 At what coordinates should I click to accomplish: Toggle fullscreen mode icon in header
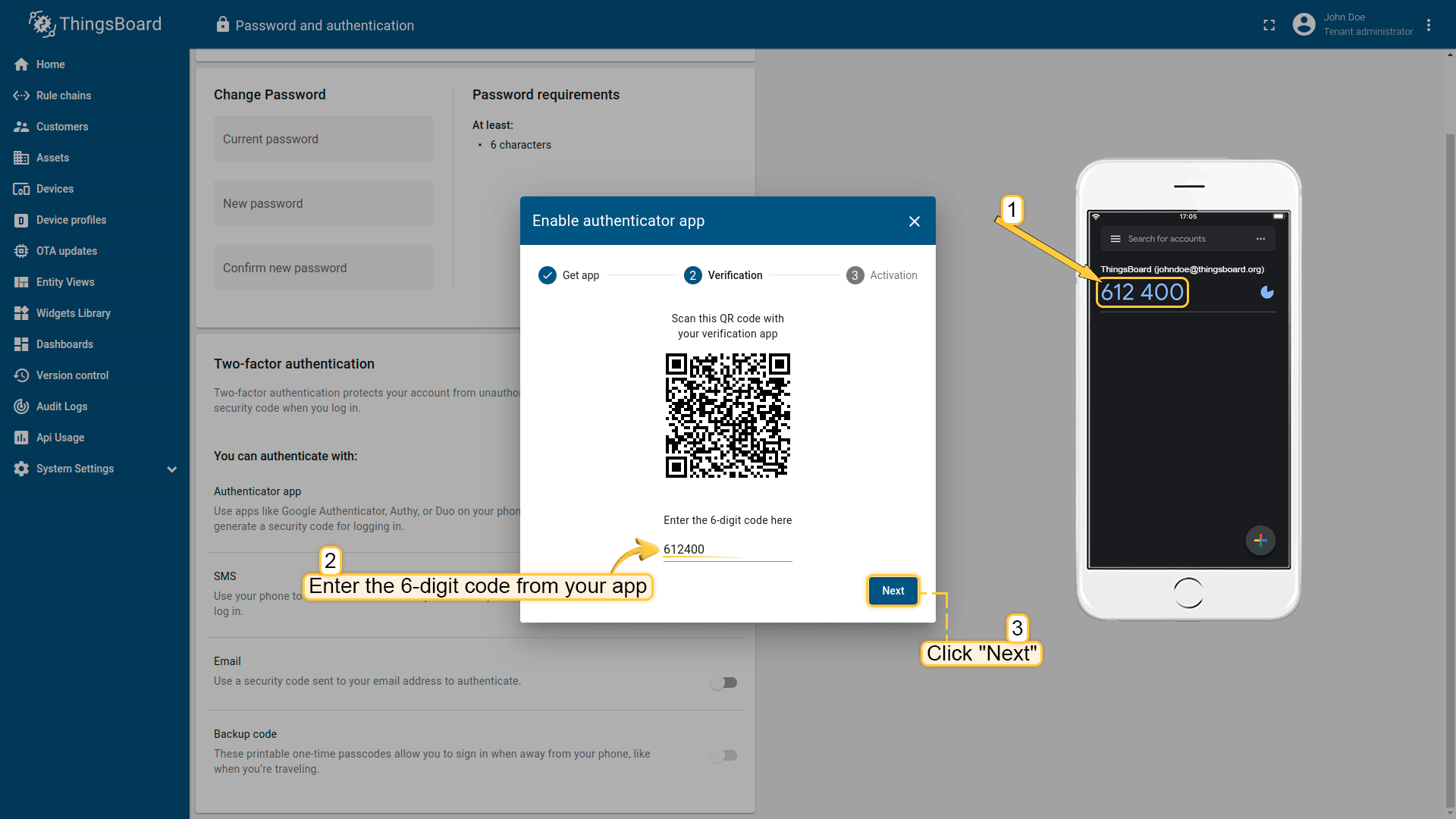point(1269,25)
